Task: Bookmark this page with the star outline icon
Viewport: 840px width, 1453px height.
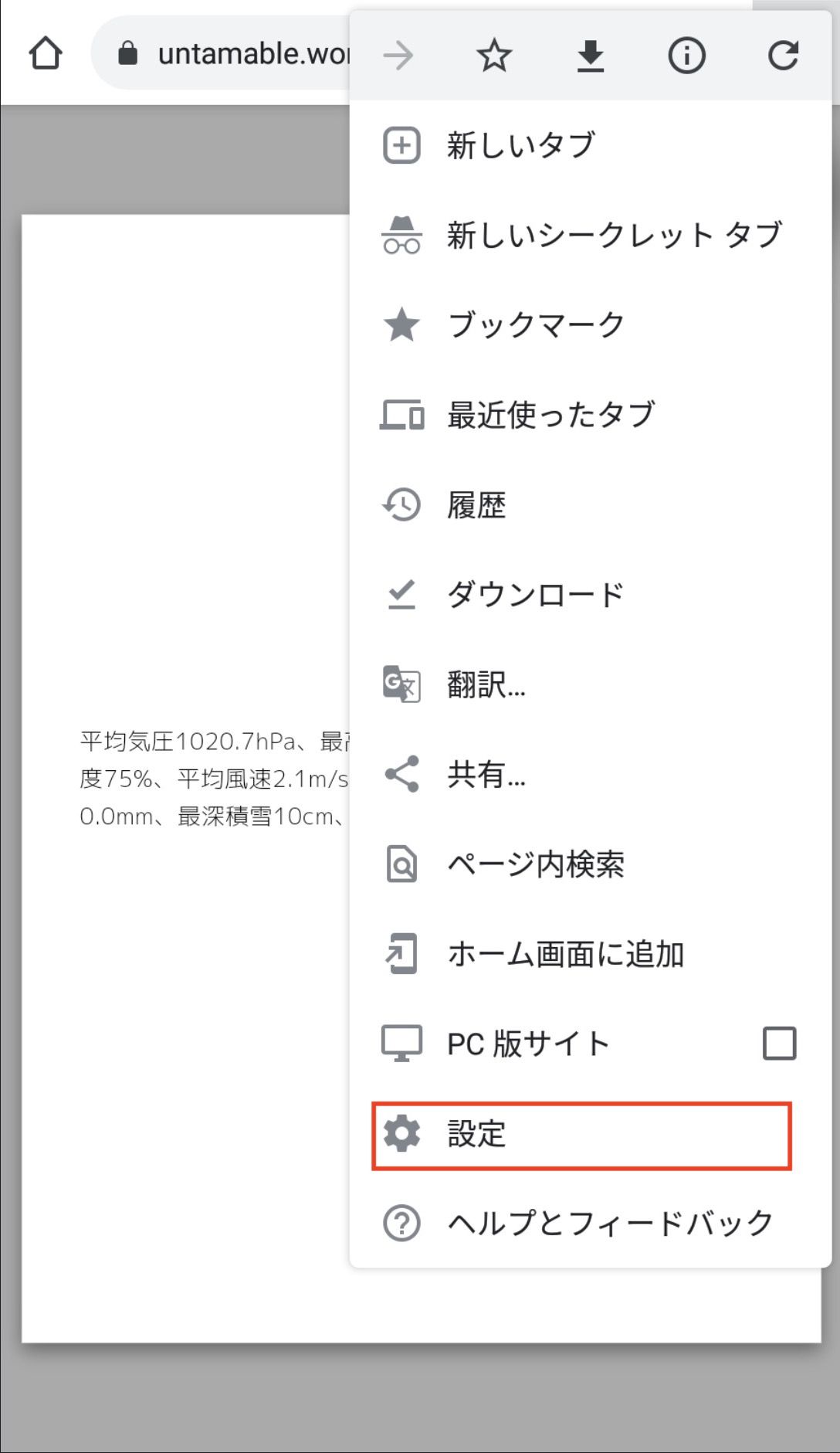Action: [494, 56]
